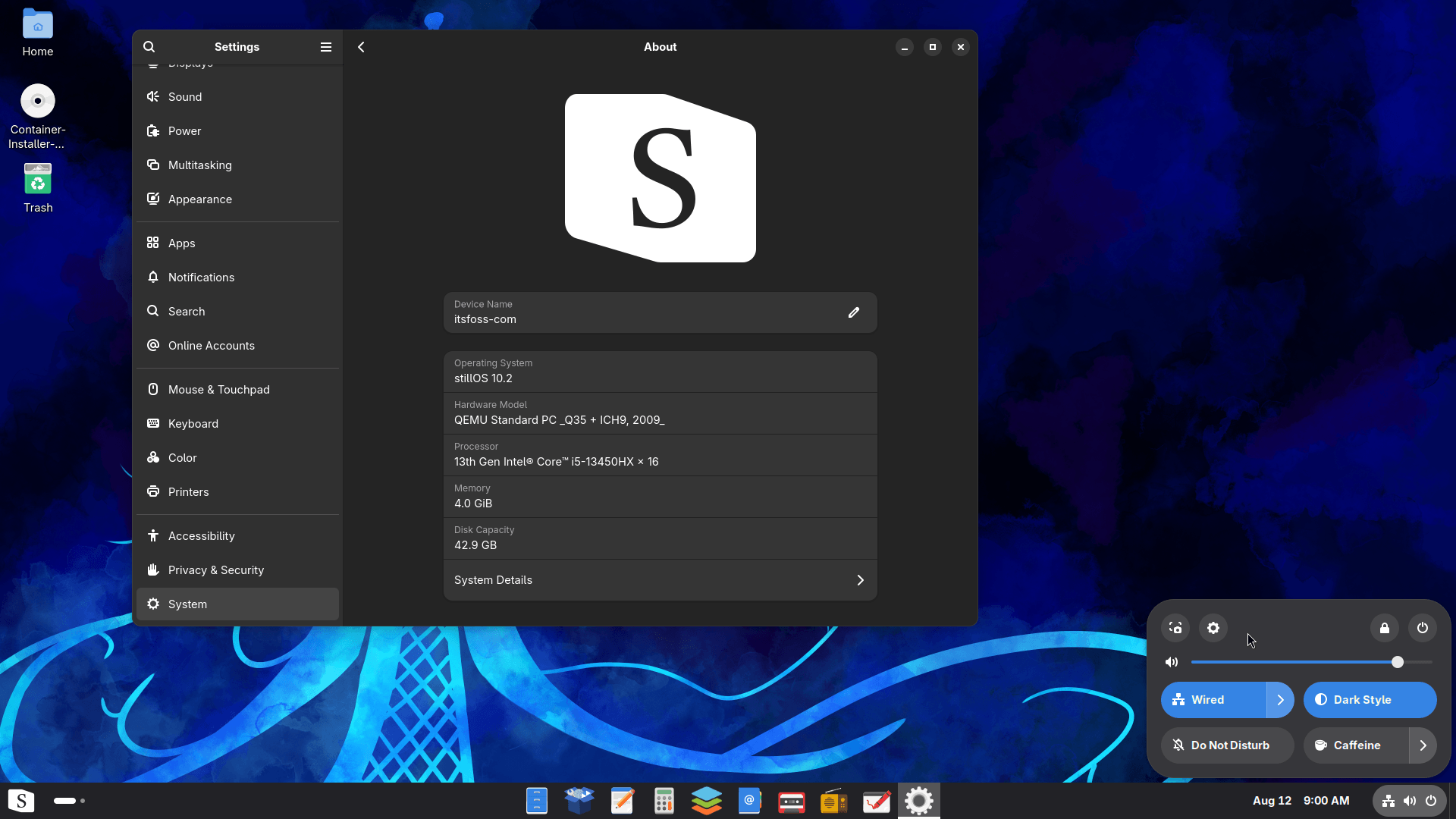
Task: Take a screenshot from quick settings
Action: (x=1175, y=628)
